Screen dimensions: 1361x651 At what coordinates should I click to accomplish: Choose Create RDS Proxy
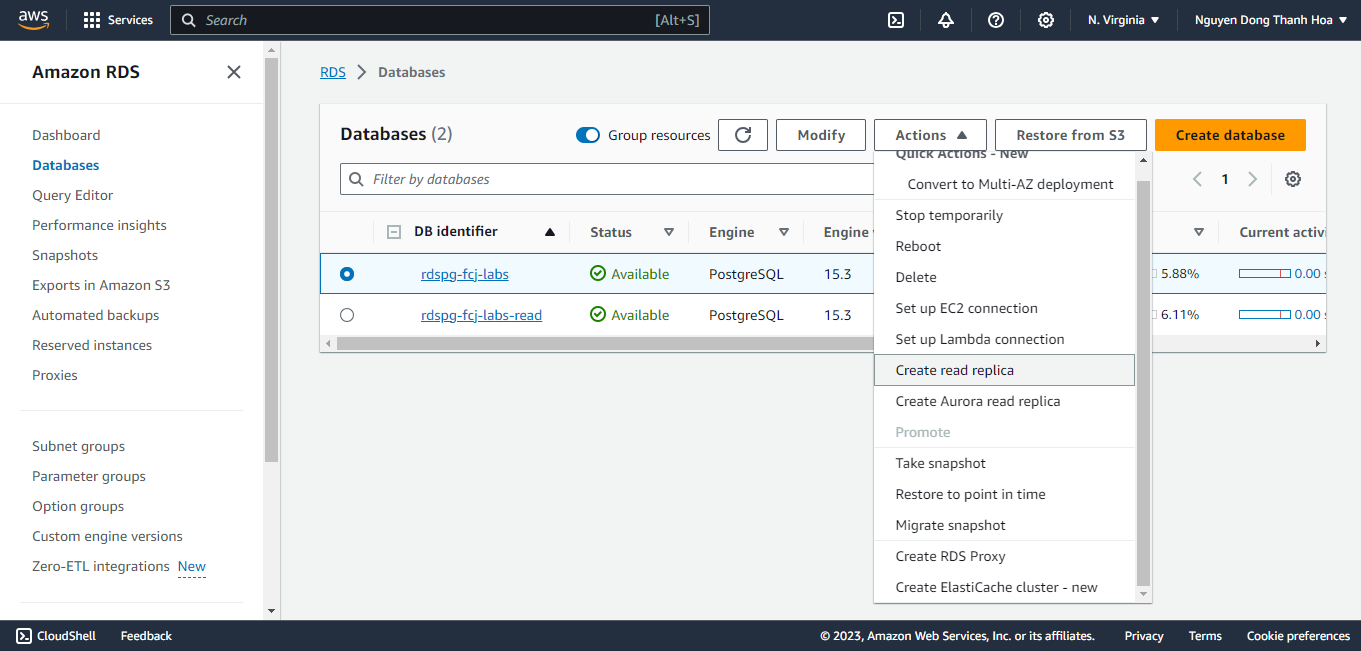click(x=1005, y=556)
